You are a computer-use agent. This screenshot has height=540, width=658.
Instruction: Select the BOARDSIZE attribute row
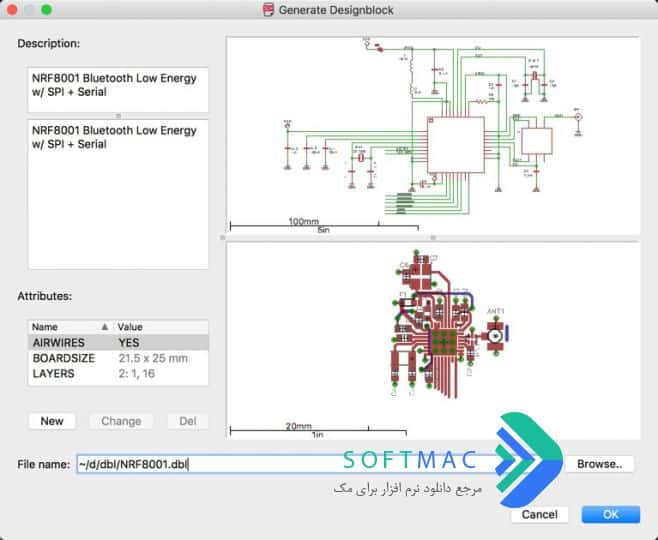point(118,358)
